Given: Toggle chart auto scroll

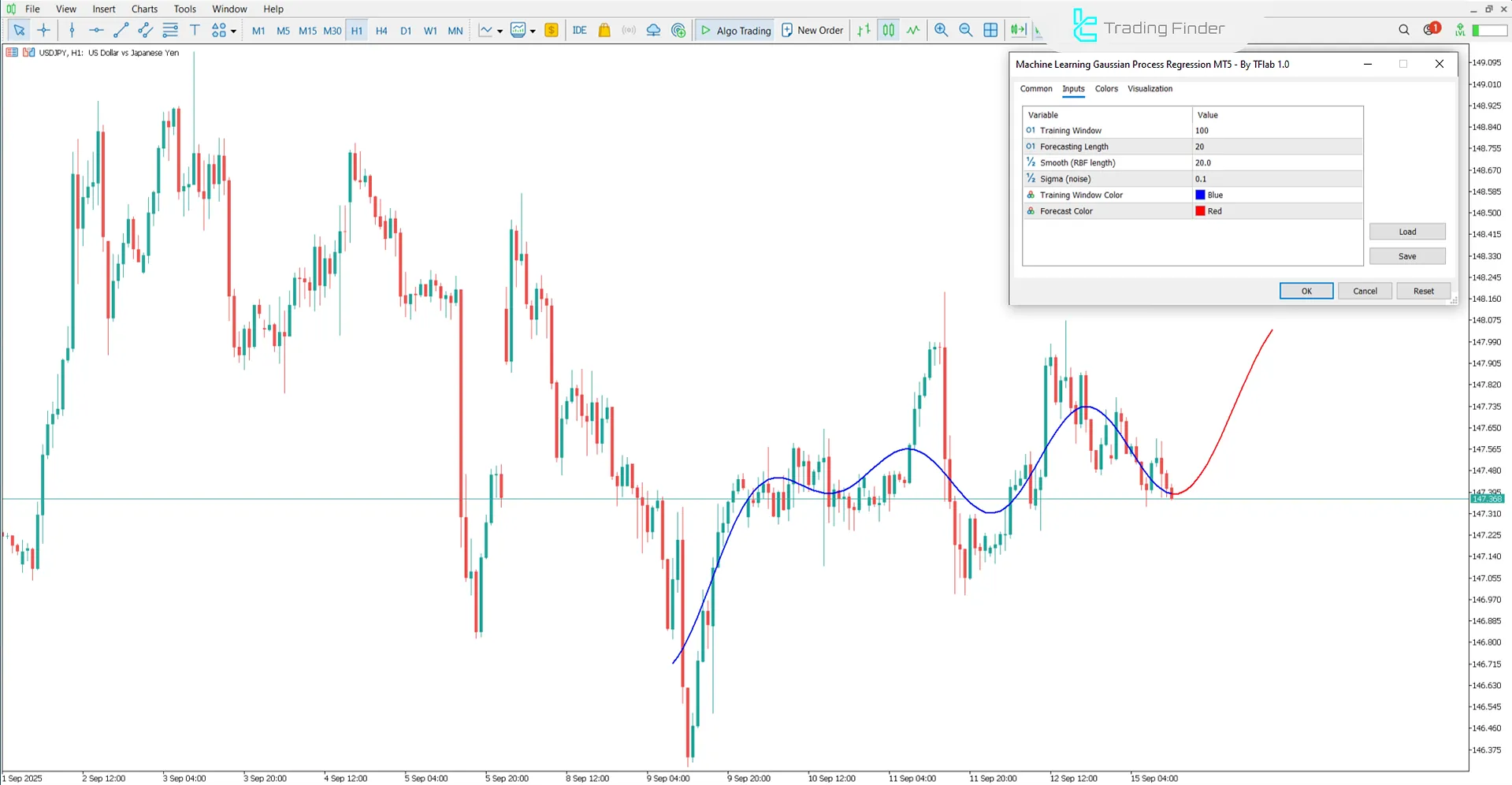Looking at the screenshot, I should click(x=1017, y=30).
